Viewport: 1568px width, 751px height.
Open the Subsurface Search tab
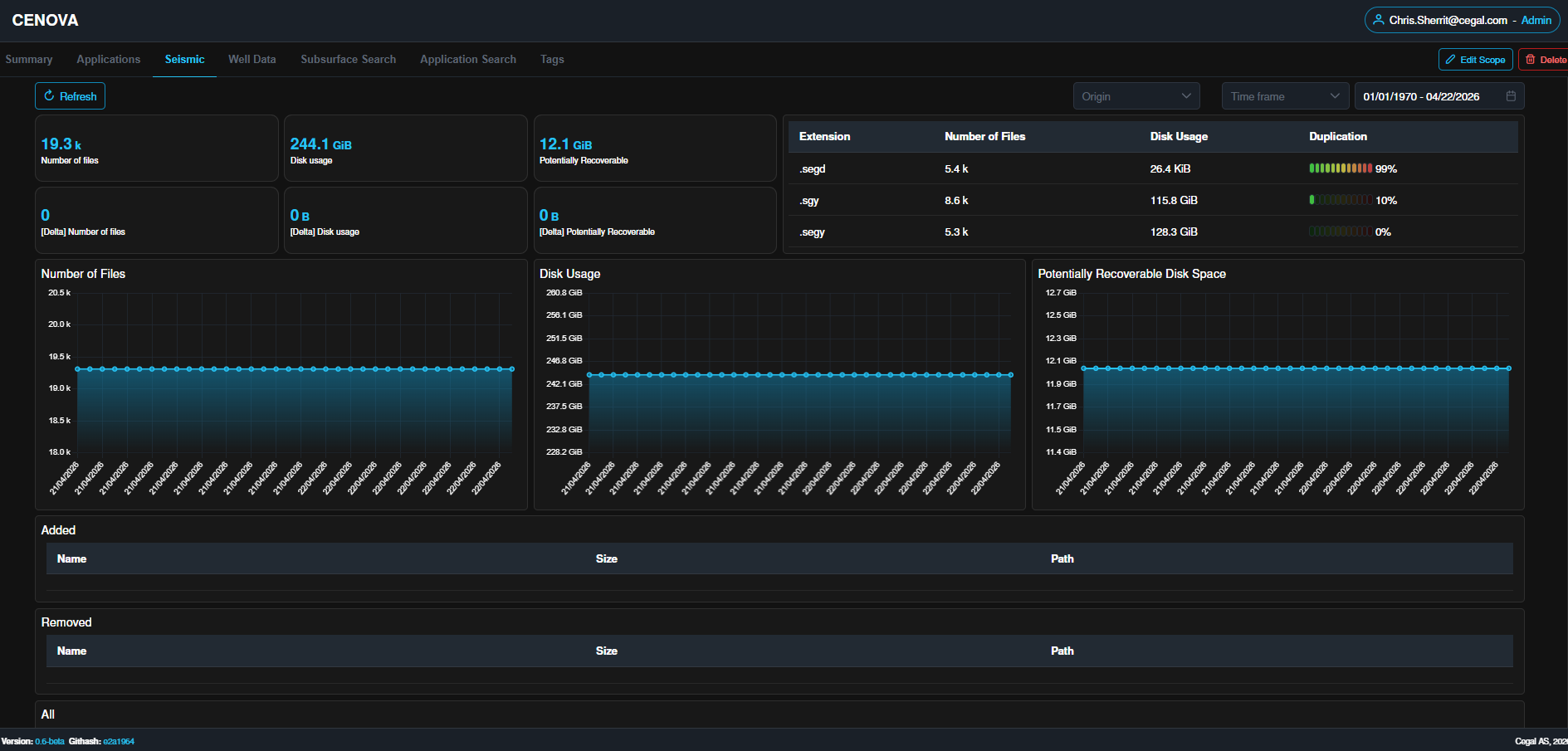[349, 60]
